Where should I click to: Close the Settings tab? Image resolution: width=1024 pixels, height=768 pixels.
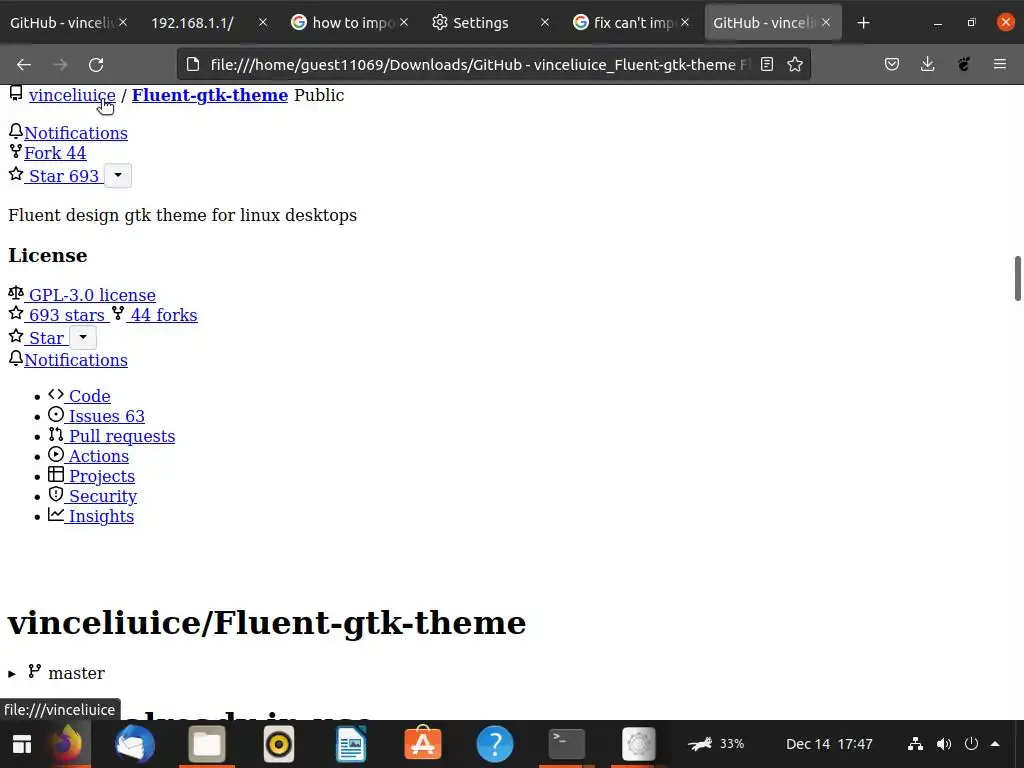545,23
